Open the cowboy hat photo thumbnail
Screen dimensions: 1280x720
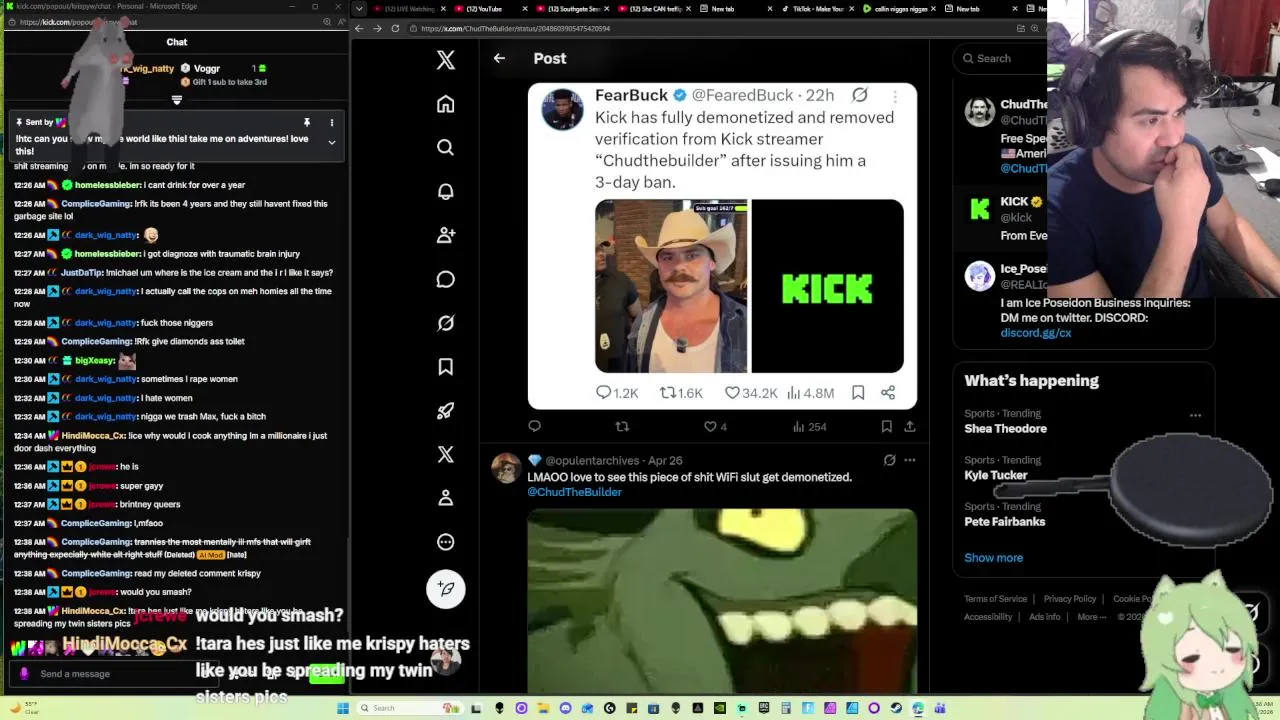pos(671,286)
